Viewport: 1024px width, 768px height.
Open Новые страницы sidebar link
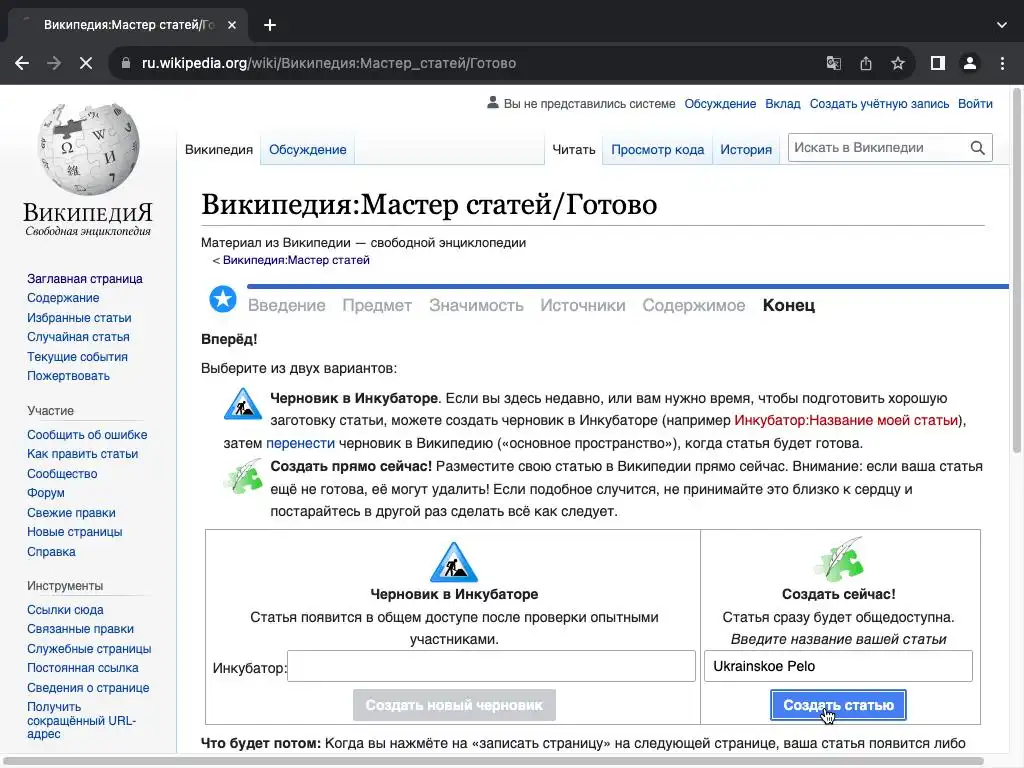[74, 532]
